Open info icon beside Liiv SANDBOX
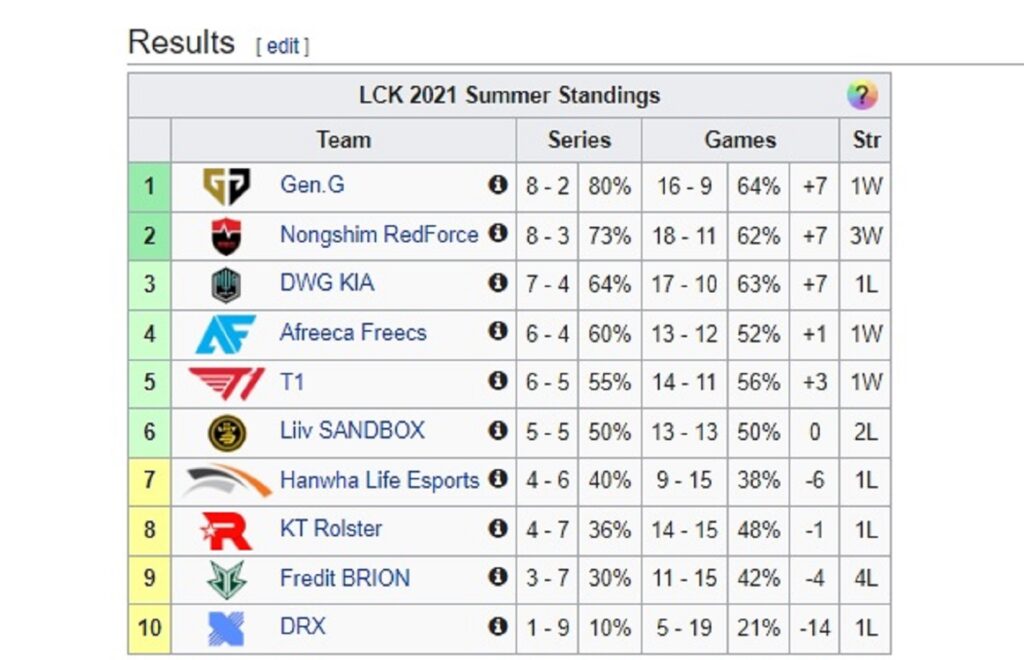Viewport: 1024px width, 660px height. pyautogui.click(x=498, y=430)
